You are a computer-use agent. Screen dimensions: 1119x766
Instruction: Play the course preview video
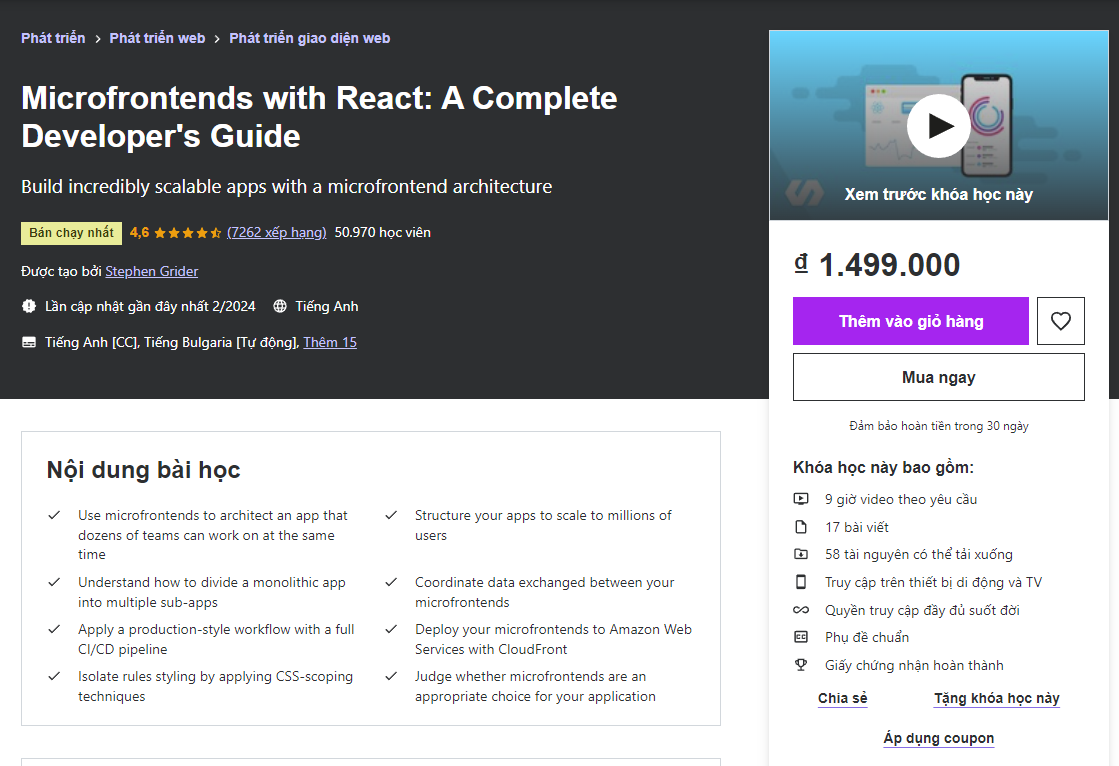click(938, 126)
